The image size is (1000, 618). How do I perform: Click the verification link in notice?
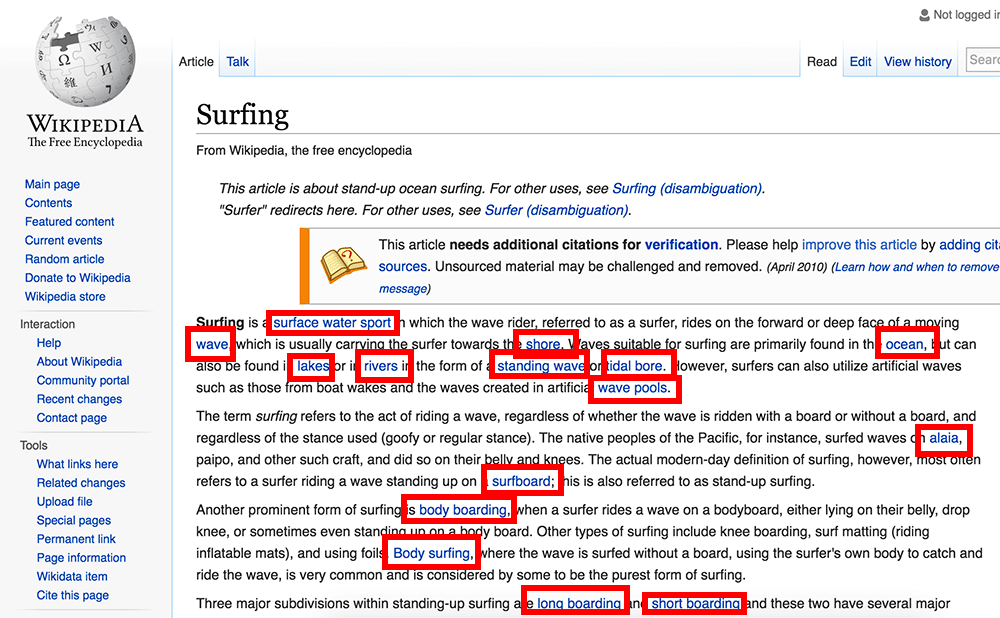tap(681, 245)
